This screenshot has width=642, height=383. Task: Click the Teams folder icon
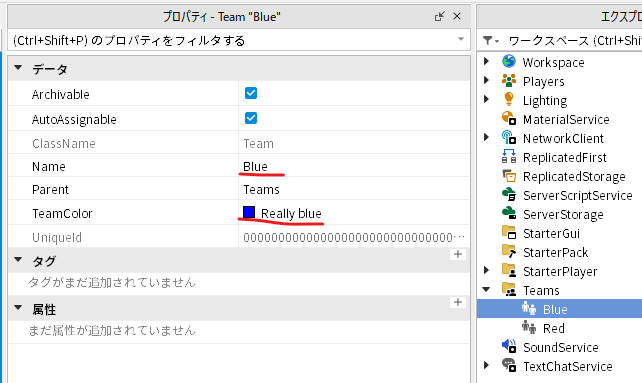[x=509, y=290]
